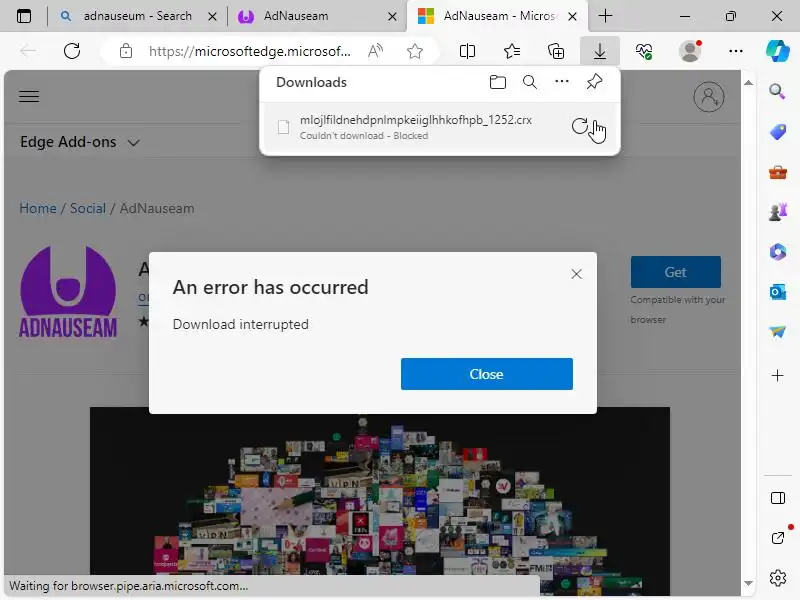Open sidebar settings gear
Screen dimensions: 800x600
pos(778,578)
